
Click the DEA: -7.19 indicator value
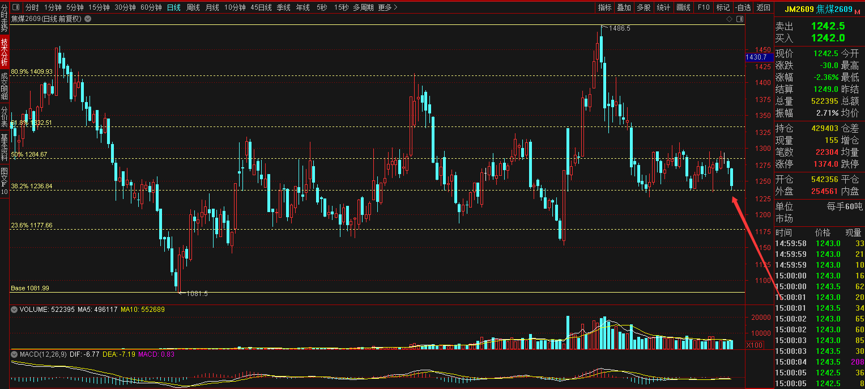(119, 354)
